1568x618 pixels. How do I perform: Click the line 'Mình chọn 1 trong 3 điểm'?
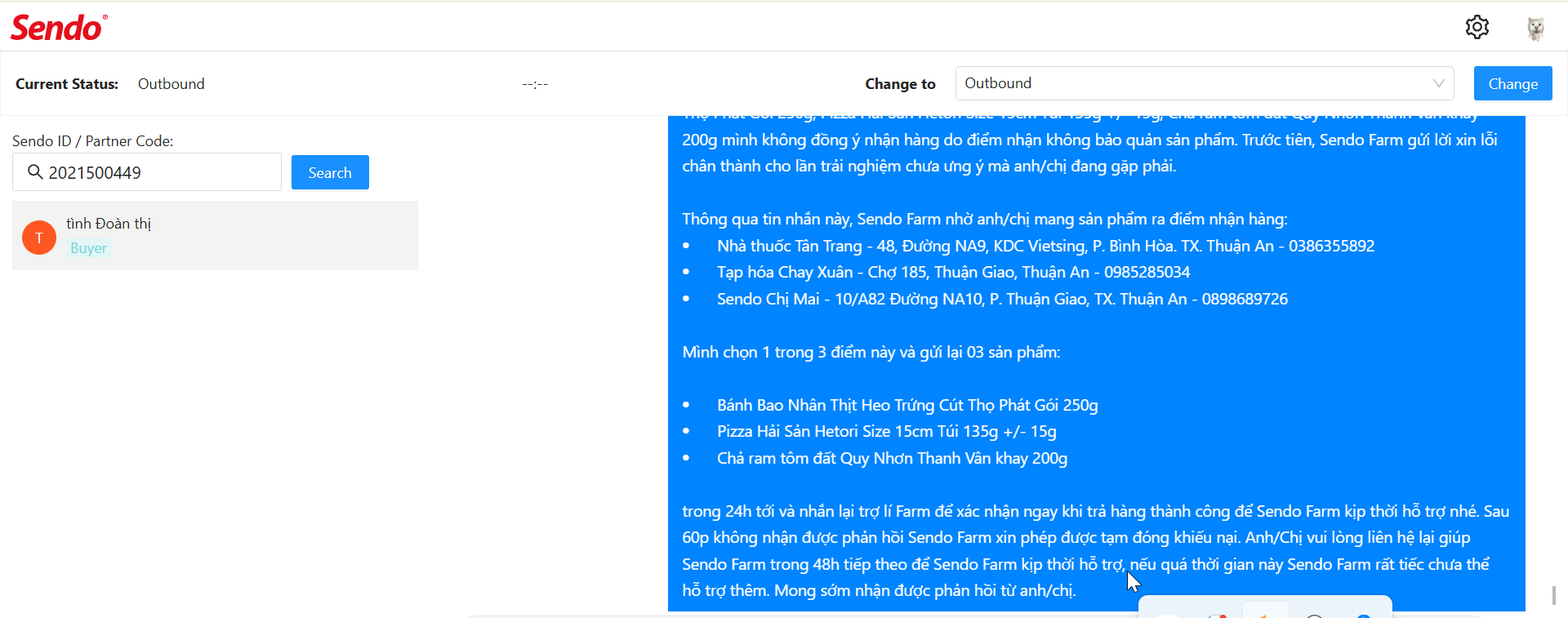point(871,352)
